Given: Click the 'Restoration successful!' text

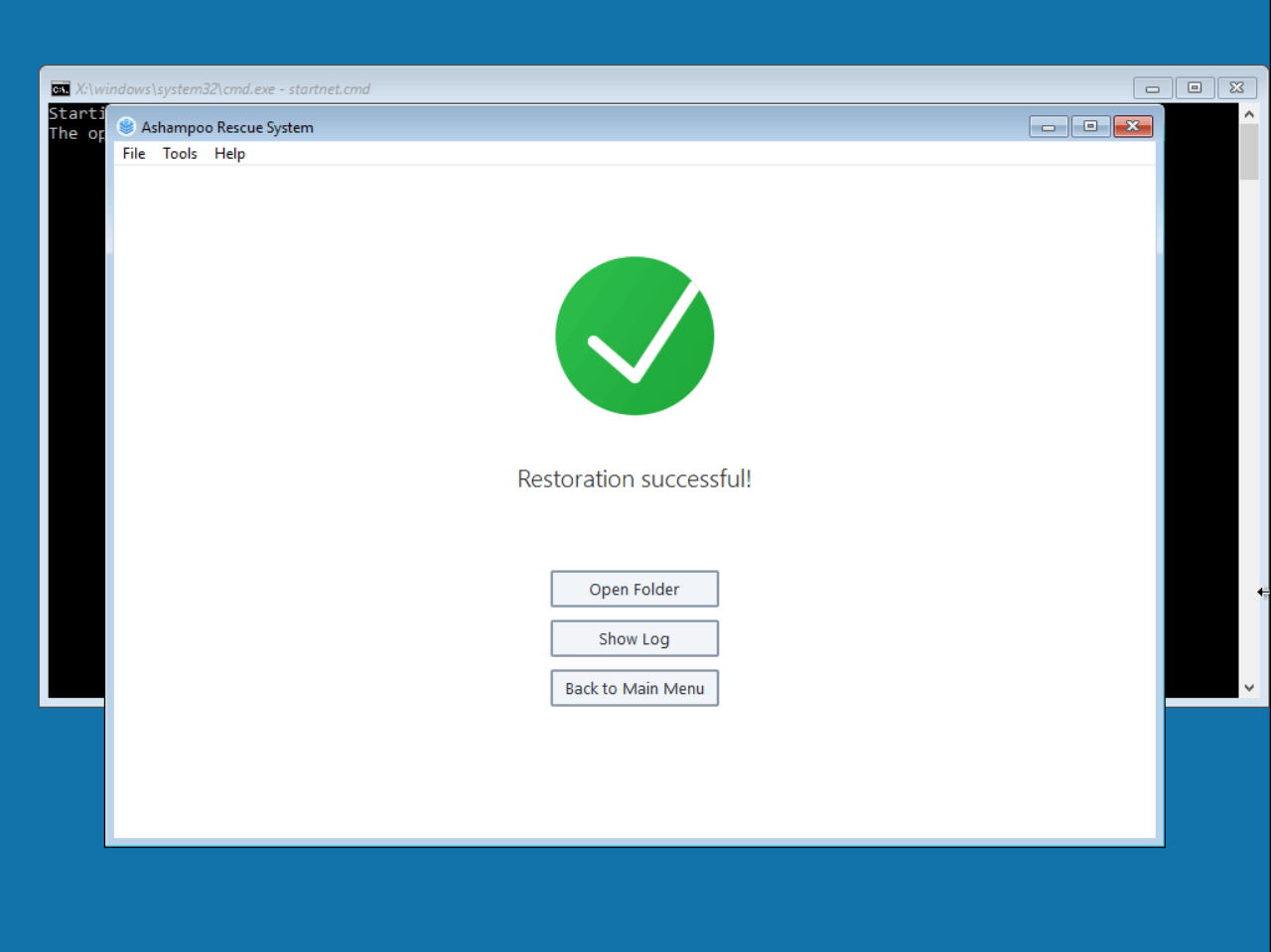Looking at the screenshot, I should (635, 478).
